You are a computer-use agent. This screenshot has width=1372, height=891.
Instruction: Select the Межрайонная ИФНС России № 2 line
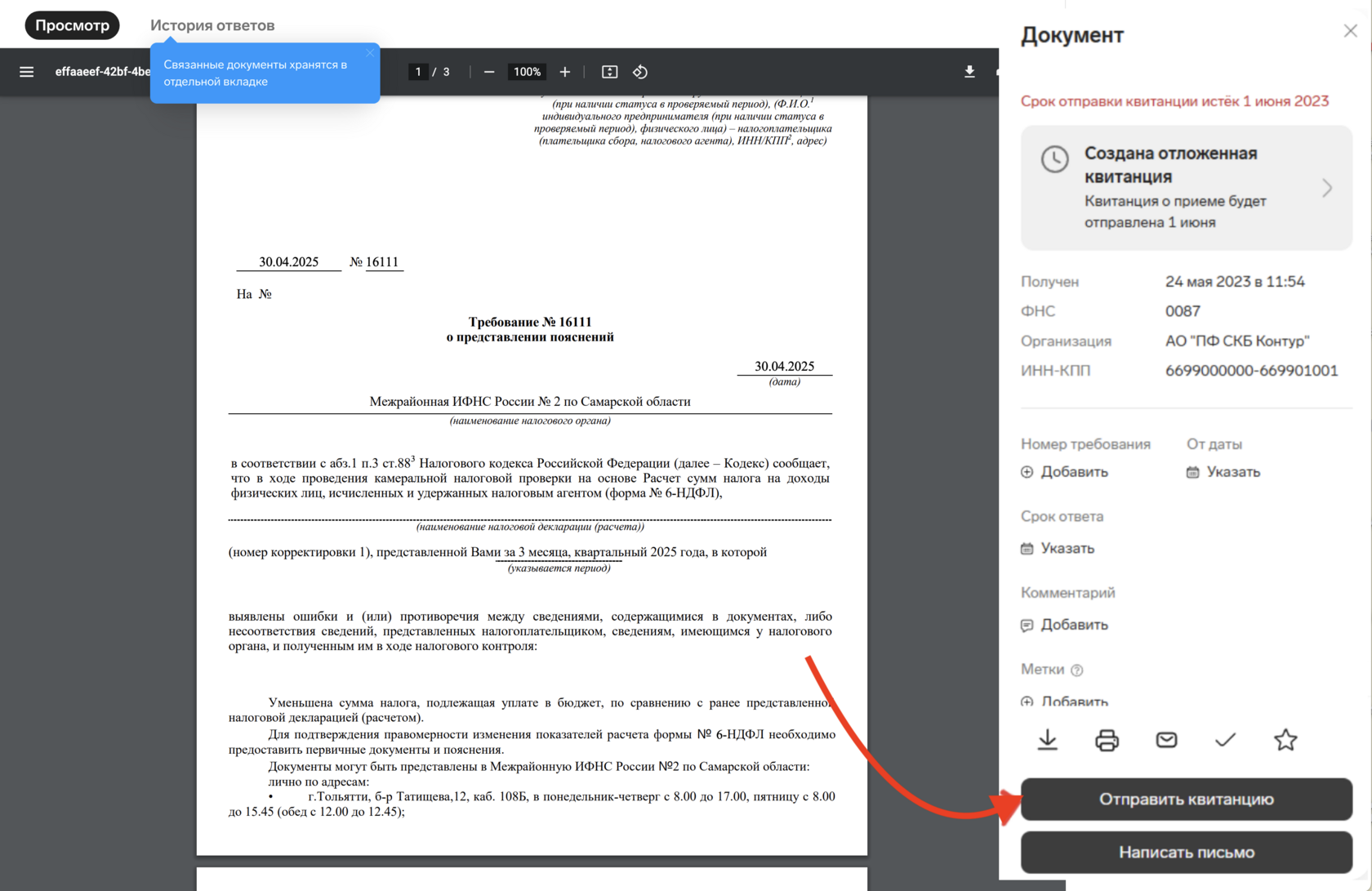click(x=530, y=402)
